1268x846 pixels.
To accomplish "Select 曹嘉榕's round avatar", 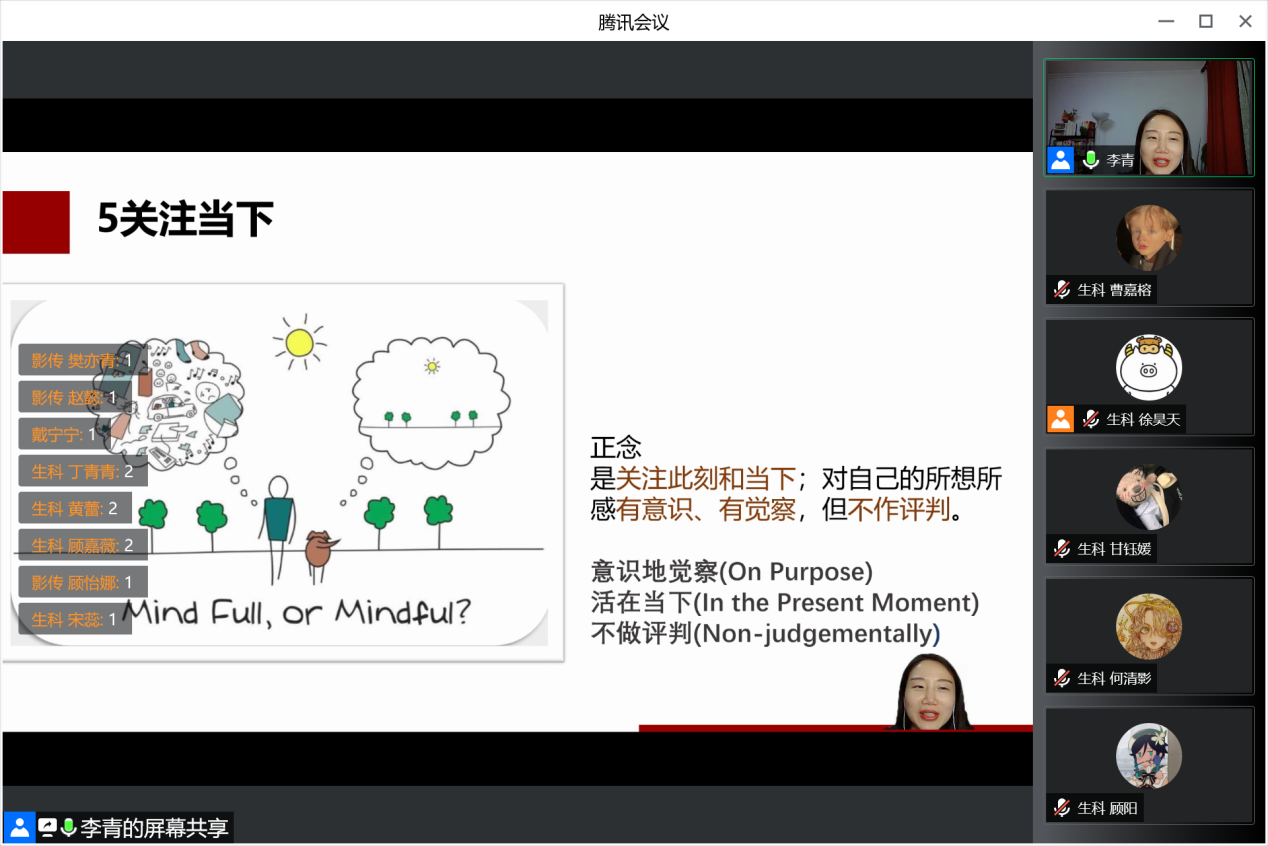I will point(1149,238).
